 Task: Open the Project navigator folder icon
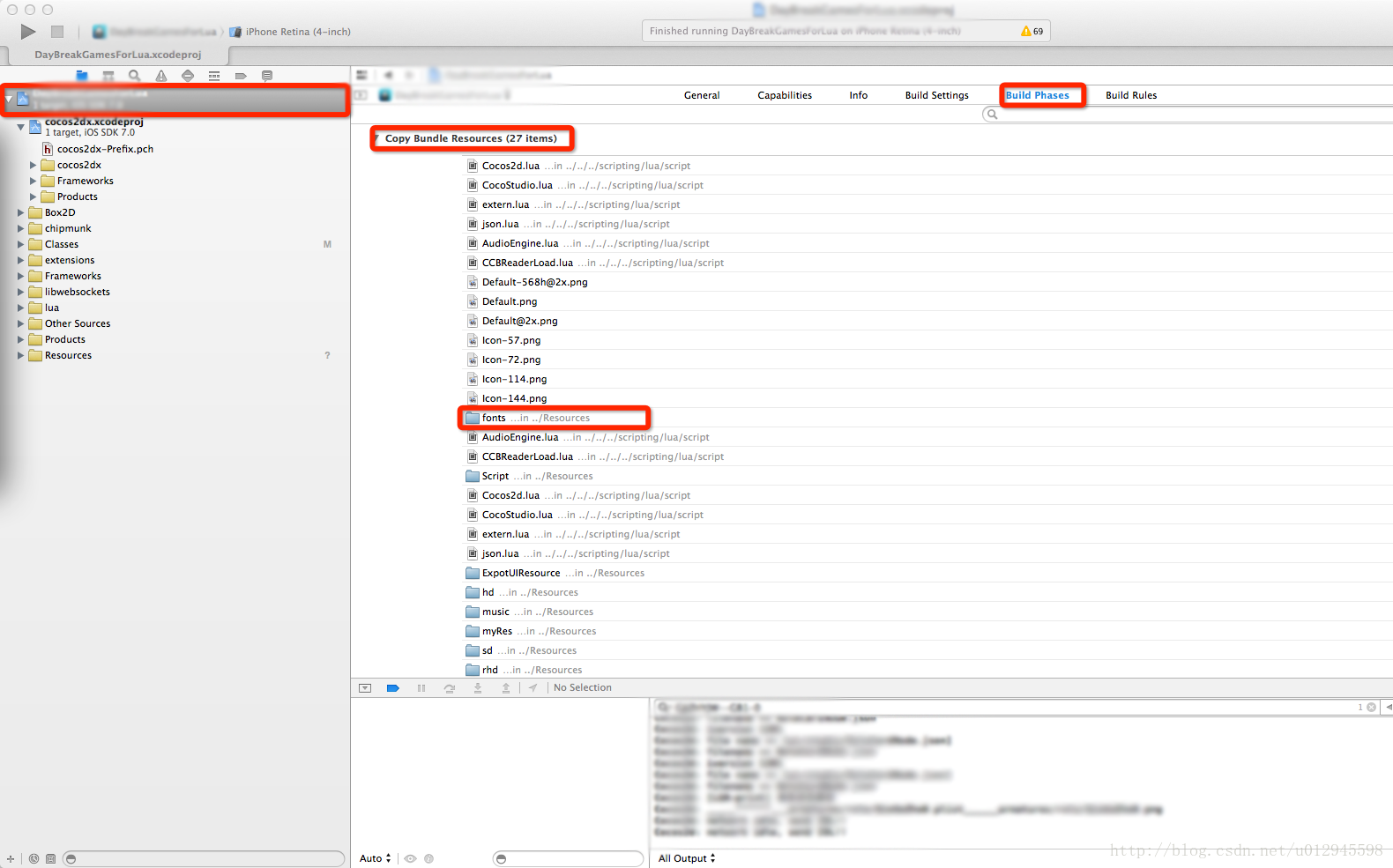pos(82,76)
